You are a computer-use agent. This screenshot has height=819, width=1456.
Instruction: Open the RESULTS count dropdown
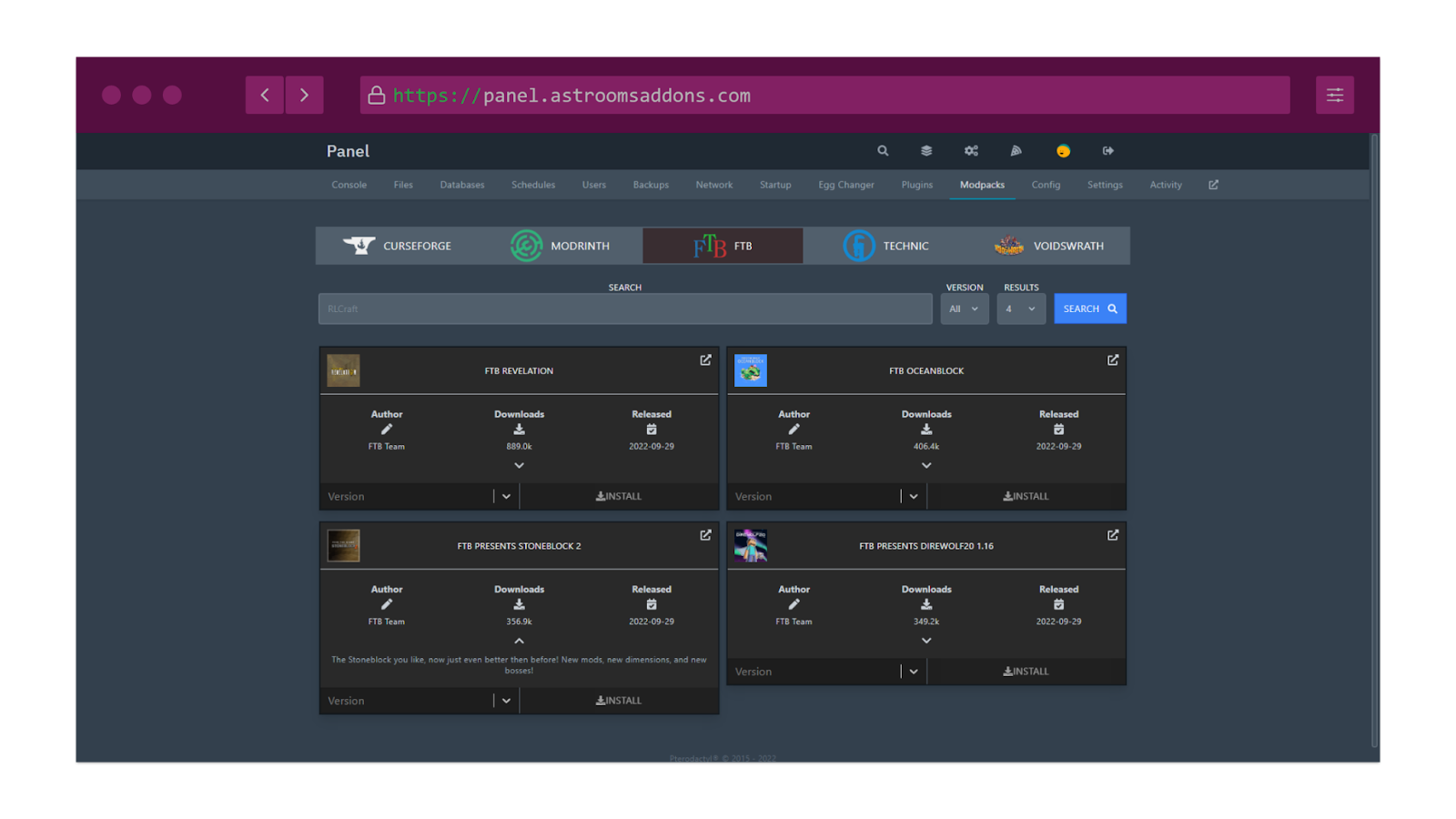tap(1021, 308)
